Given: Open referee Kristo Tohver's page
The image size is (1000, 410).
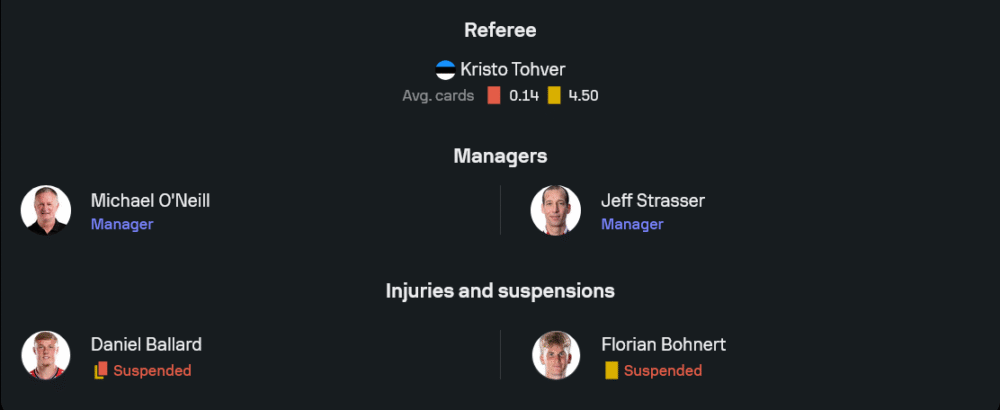Looking at the screenshot, I should tap(510, 70).
